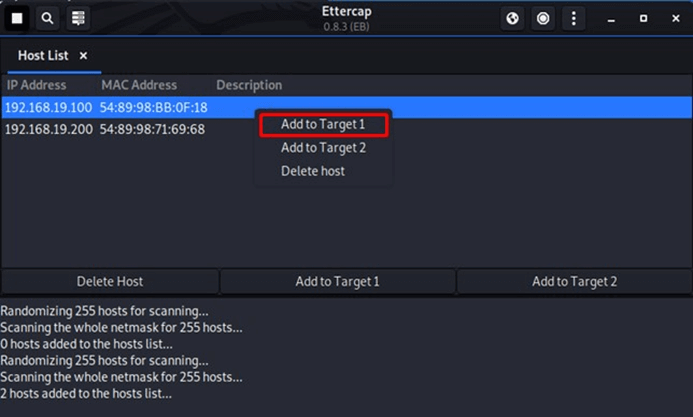Scan for hosts with magnifier icon
This screenshot has height=417, width=693.
tap(47, 18)
